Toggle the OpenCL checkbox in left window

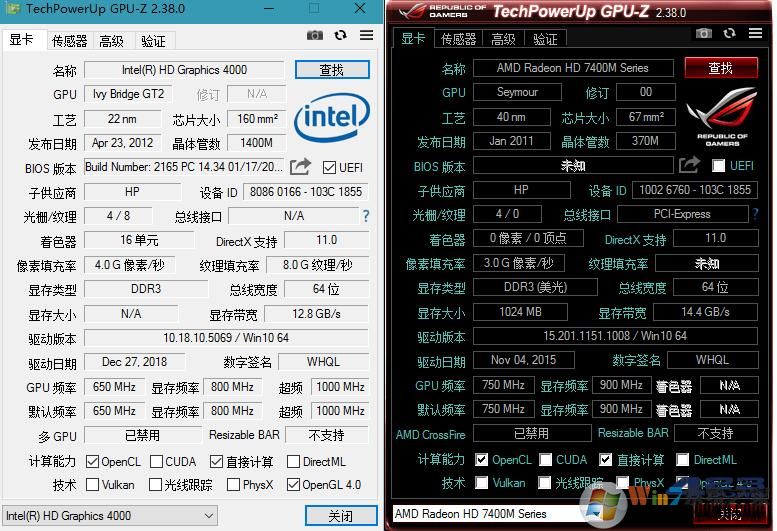92,462
